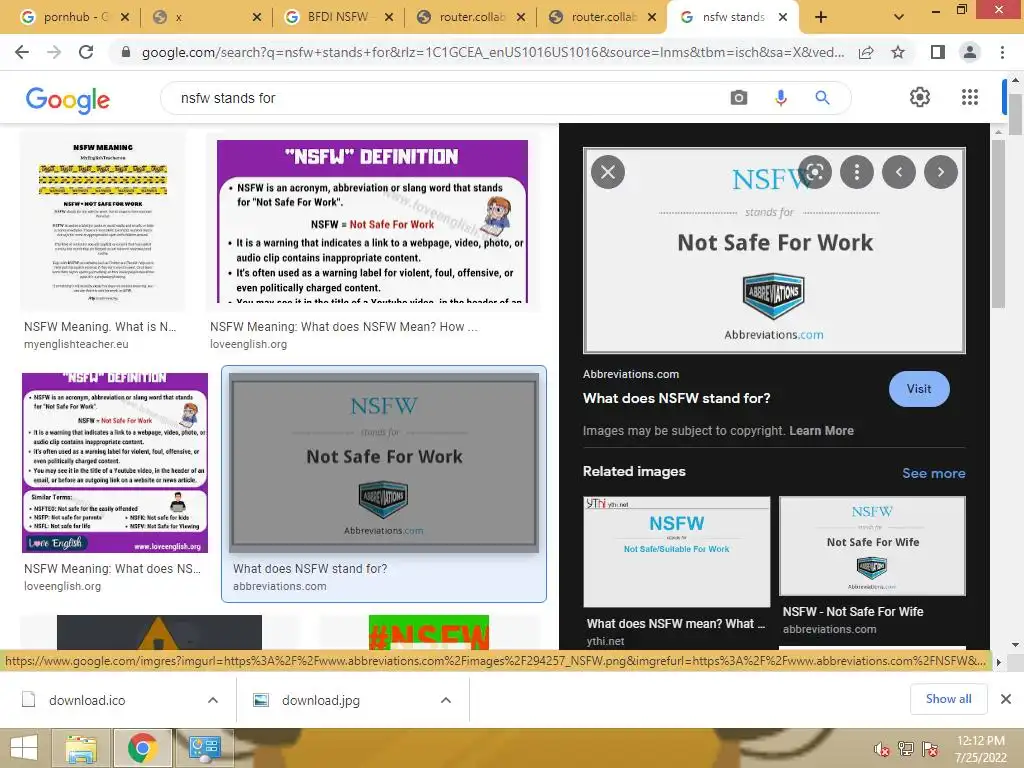Search by image with camera icon
1024x768 pixels.
pyautogui.click(x=739, y=98)
